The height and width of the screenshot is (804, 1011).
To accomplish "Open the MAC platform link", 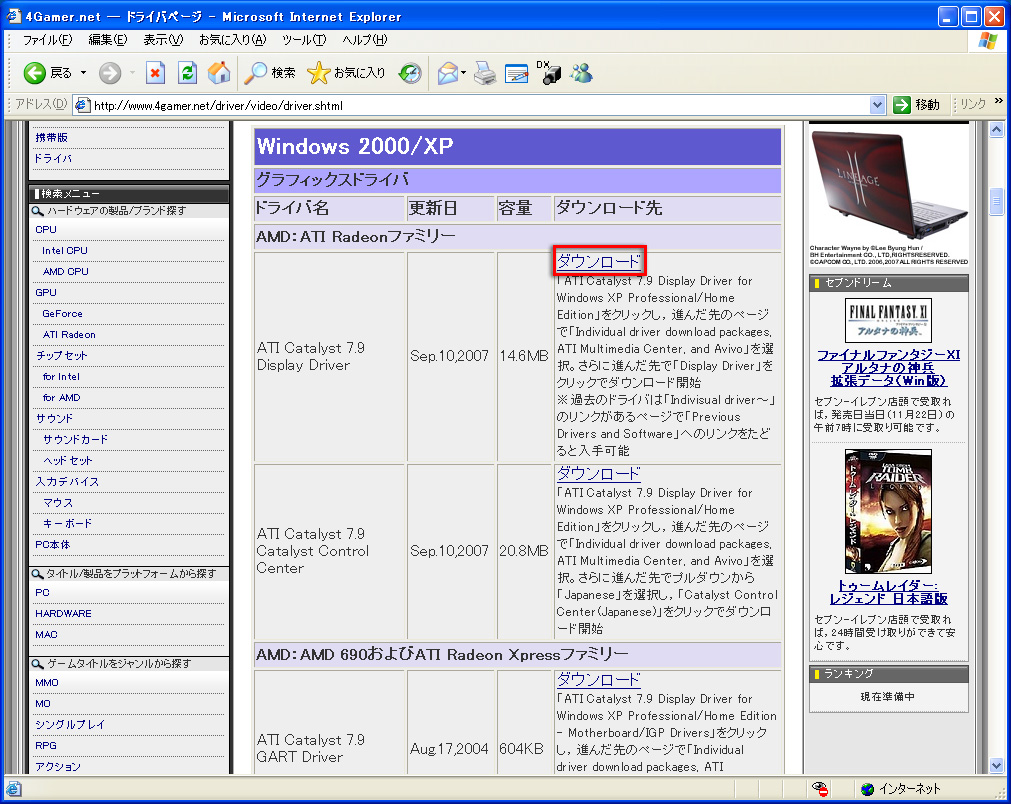I will pyautogui.click(x=46, y=634).
